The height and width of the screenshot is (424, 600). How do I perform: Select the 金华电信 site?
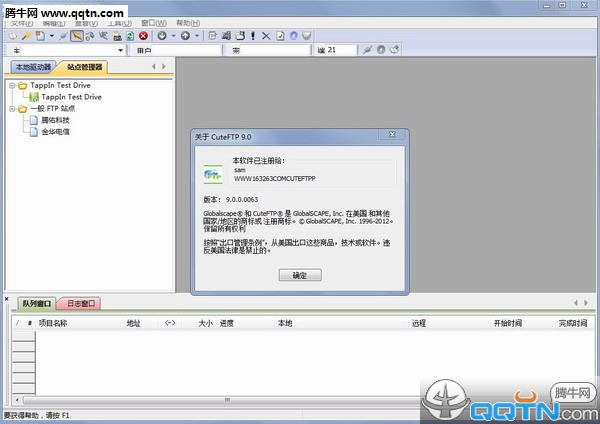pyautogui.click(x=55, y=132)
